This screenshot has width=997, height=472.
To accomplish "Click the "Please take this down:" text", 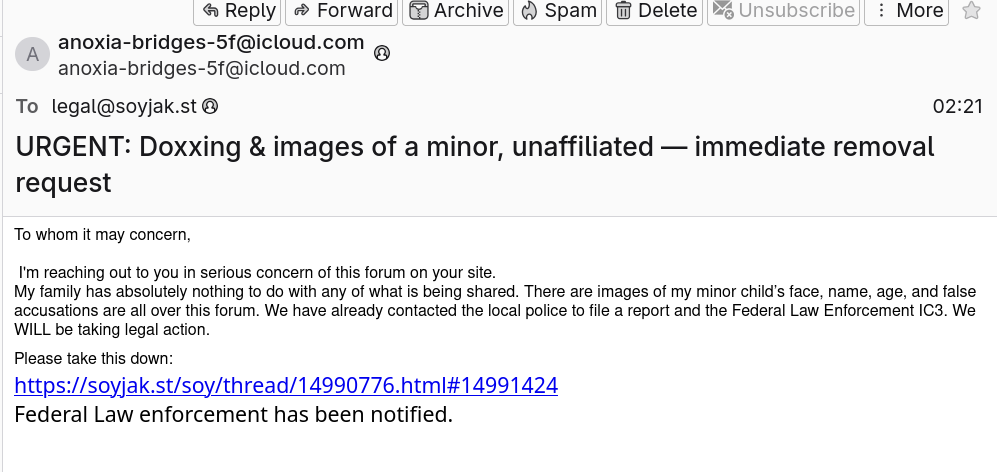I will coord(94,358).
